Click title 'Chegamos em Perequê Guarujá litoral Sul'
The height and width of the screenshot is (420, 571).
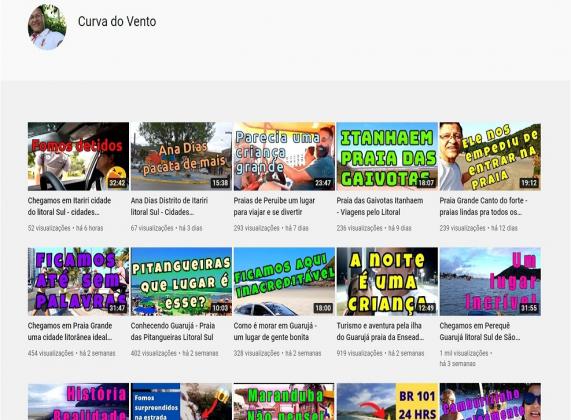pyautogui.click(x=480, y=331)
